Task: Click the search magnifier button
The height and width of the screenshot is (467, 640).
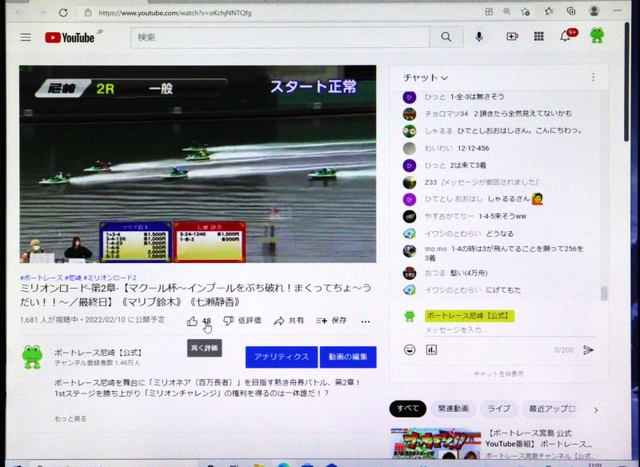Action: coord(446,37)
